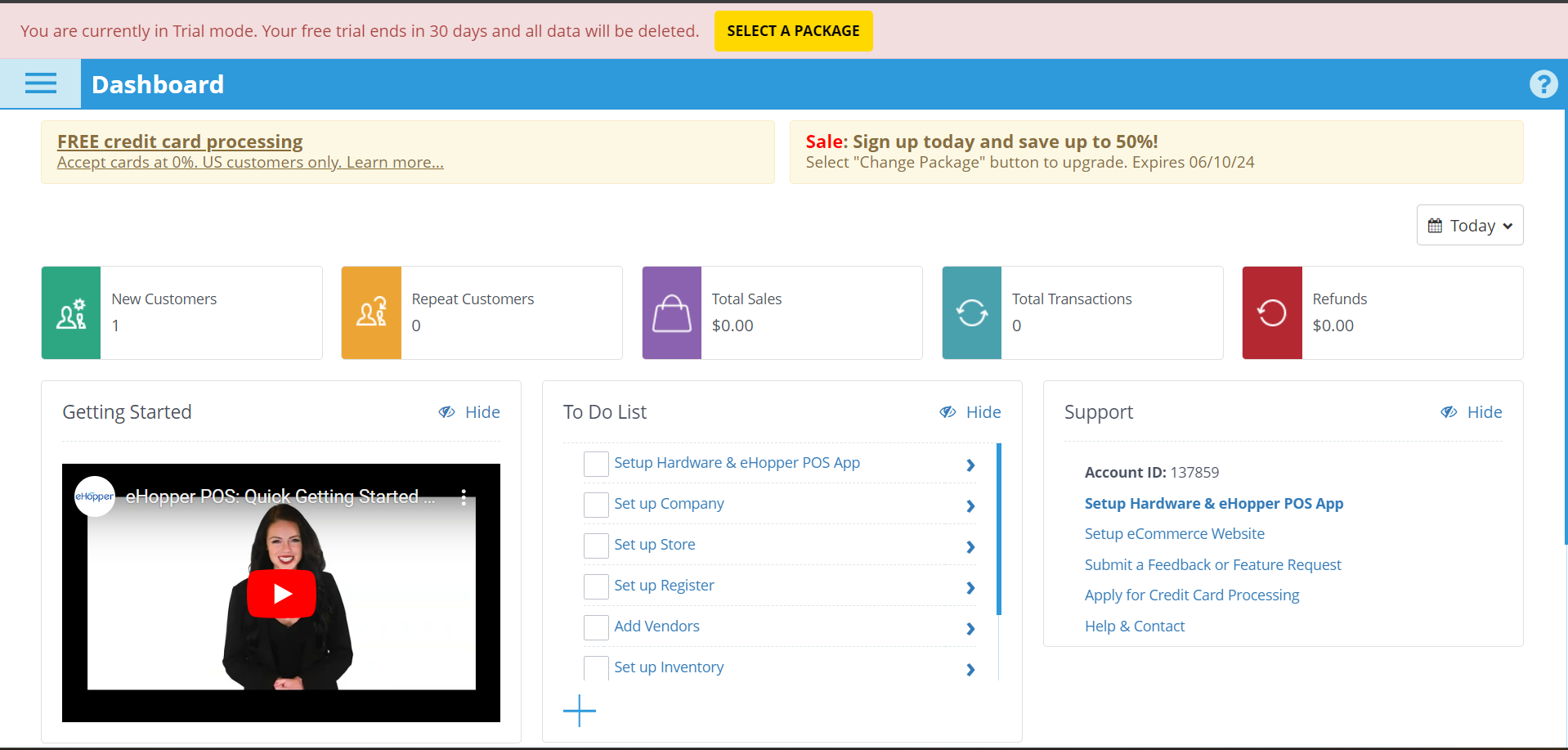Click the Account ID: 137859 text
Viewport: 1568px width, 750px height.
1151,473
